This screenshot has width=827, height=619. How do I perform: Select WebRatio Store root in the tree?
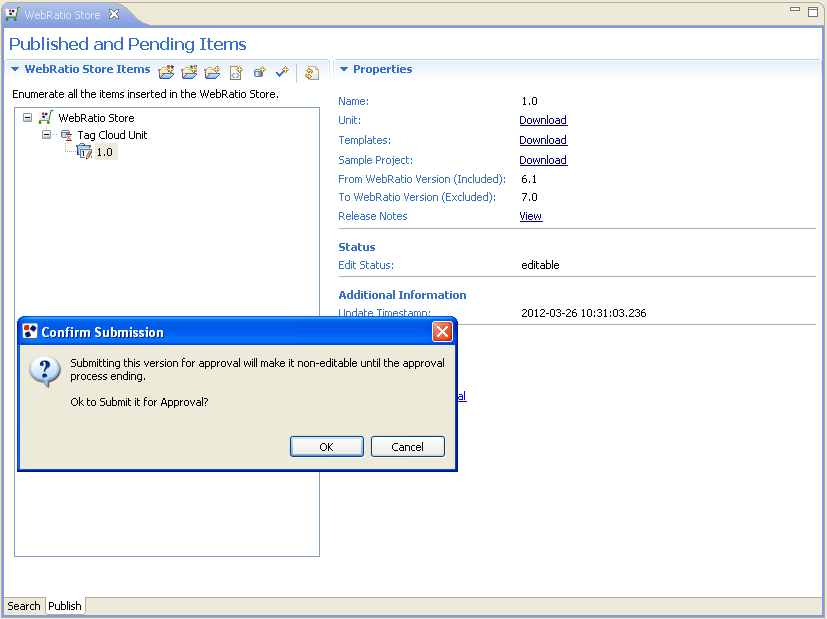click(96, 118)
